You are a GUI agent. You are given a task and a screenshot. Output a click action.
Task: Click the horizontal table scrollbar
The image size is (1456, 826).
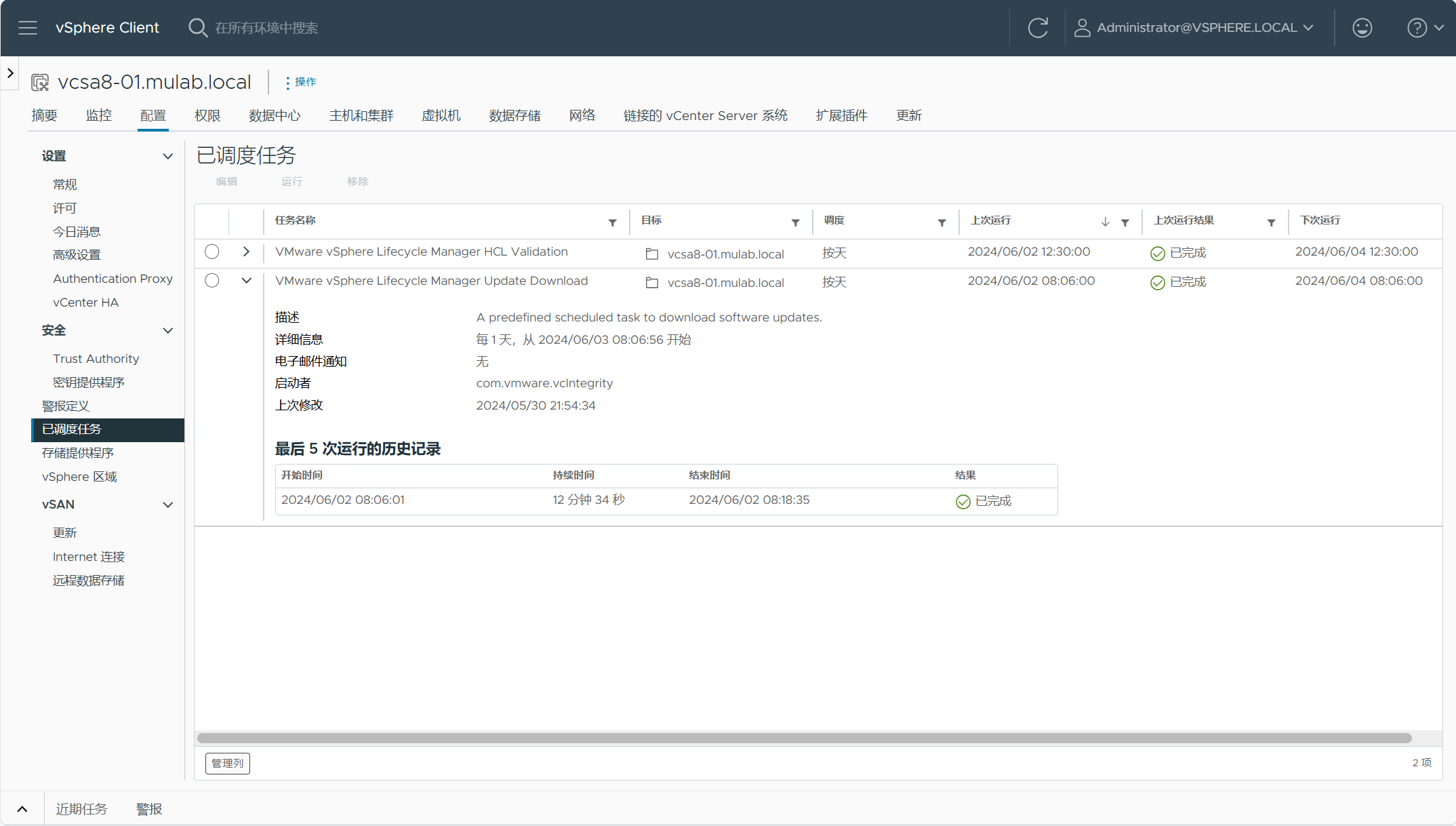[805, 738]
